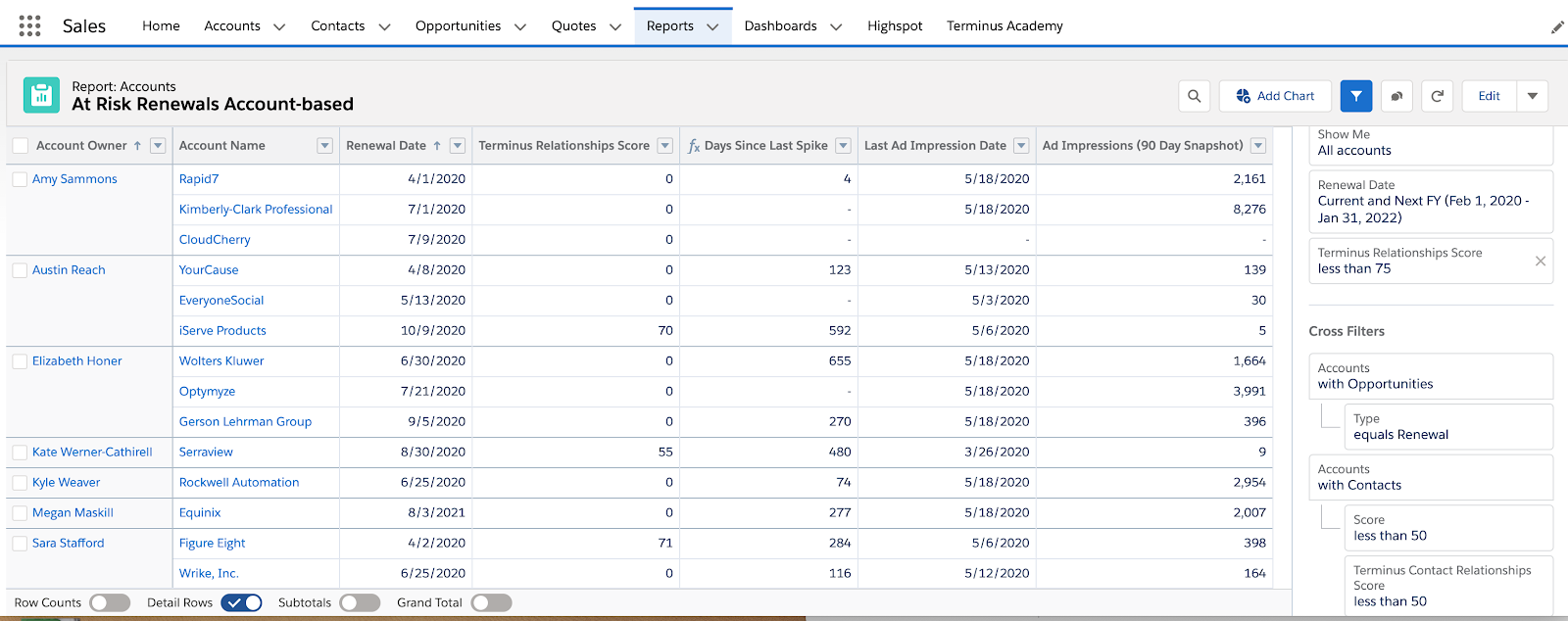Open Days Since Last Spike column menu
Image resolution: width=1568 pixels, height=621 pixels.
[844, 146]
